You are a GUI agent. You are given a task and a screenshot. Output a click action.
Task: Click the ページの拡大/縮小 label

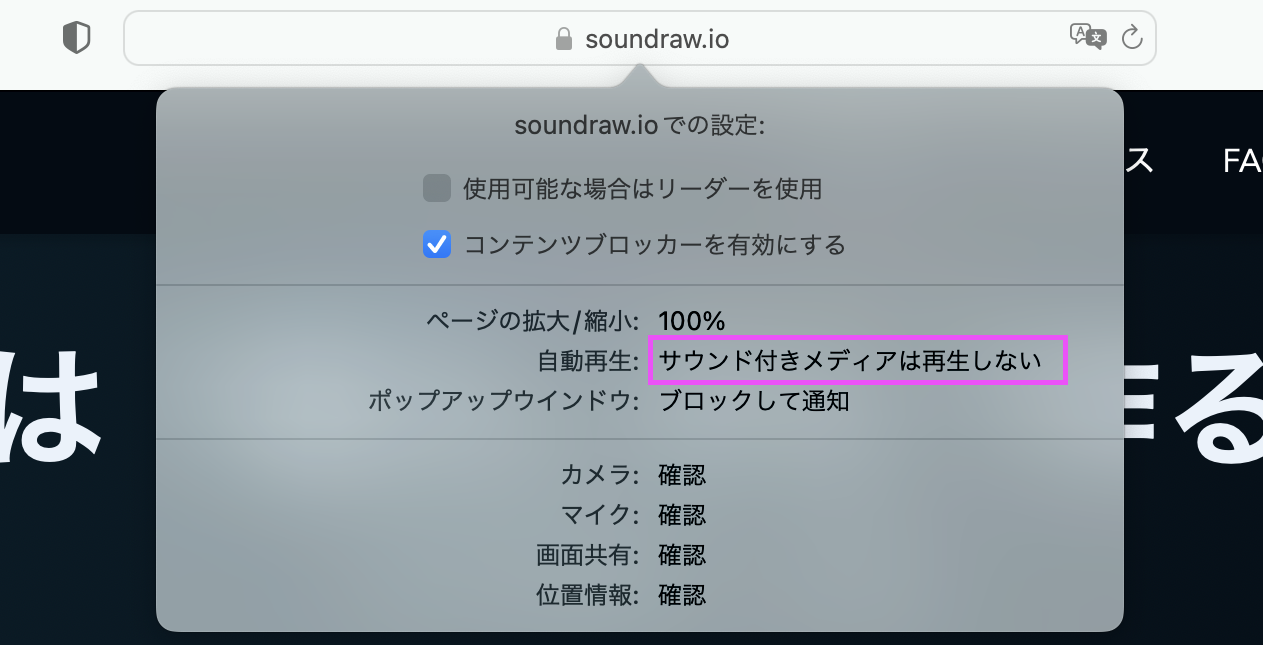pyautogui.click(x=532, y=321)
